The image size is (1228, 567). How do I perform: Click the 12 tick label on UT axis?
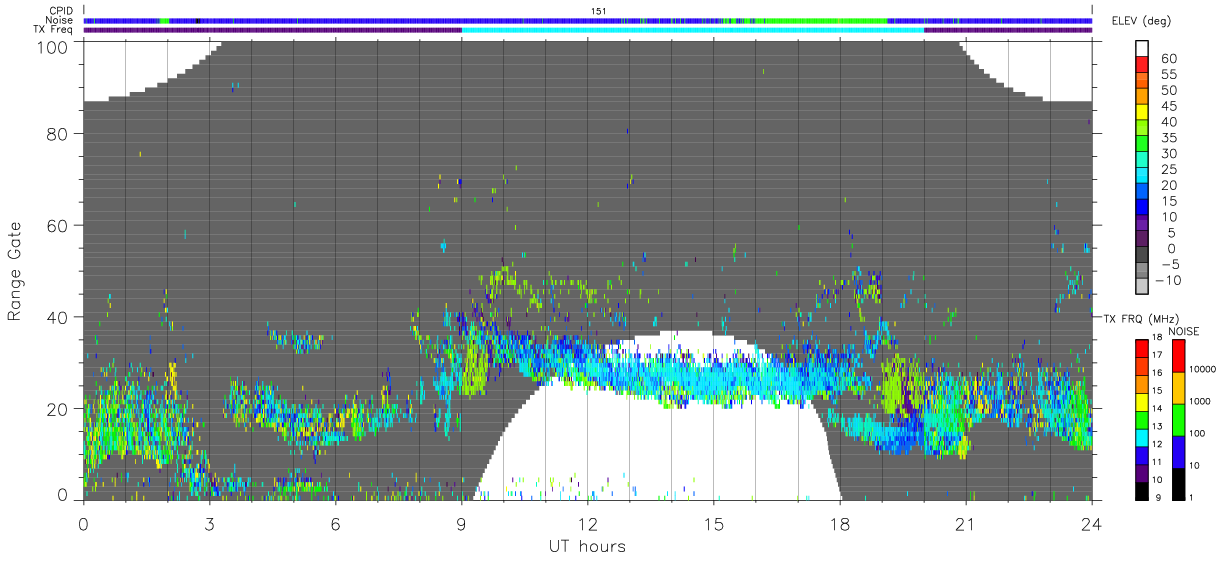tap(588, 523)
